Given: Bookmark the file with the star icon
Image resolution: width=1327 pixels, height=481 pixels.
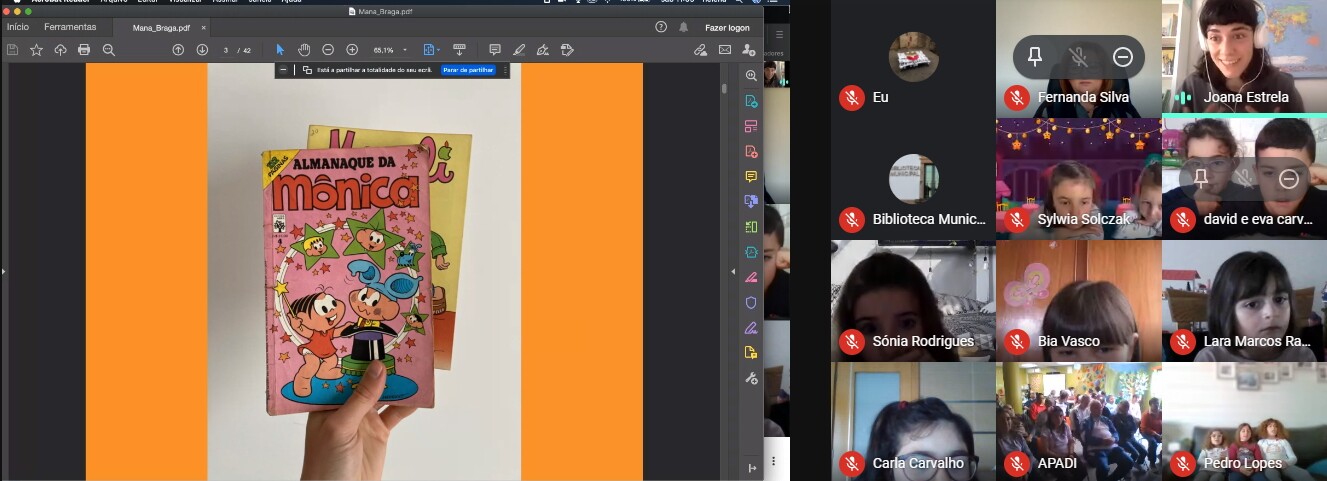Looking at the screenshot, I should tap(37, 49).
